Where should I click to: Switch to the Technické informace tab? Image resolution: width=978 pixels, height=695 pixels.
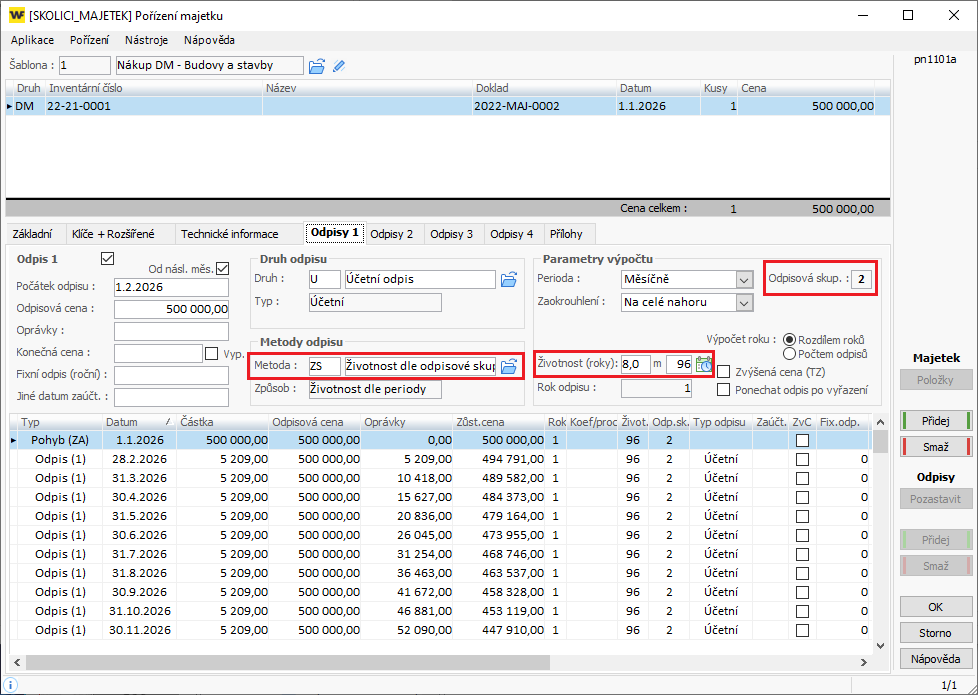229,234
